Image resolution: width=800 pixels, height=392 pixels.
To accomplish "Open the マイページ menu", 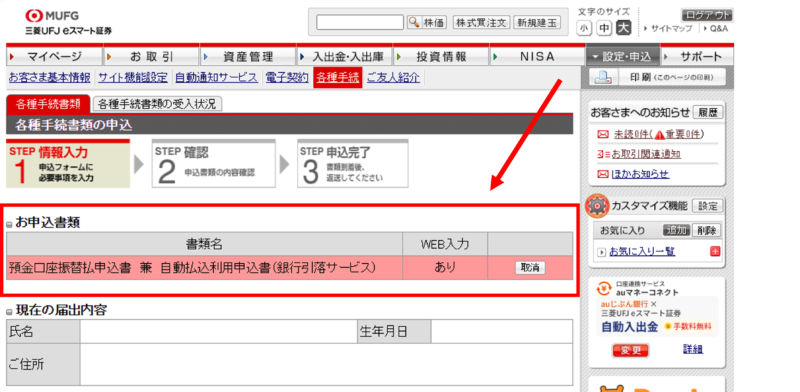I will pos(54,57).
